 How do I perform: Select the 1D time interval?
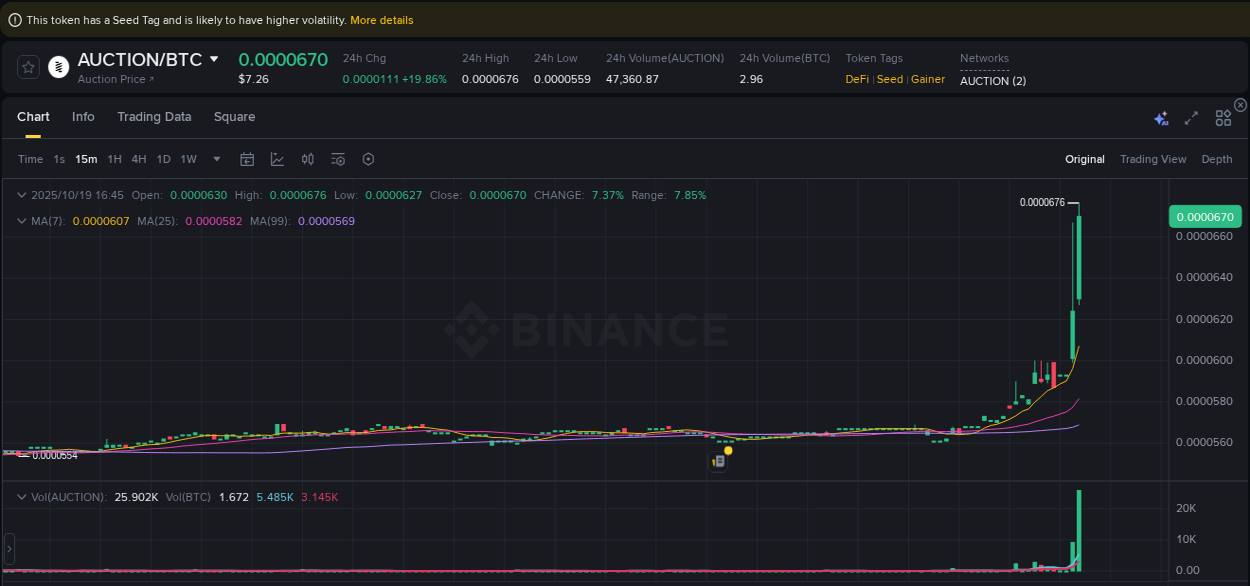[x=163, y=159]
